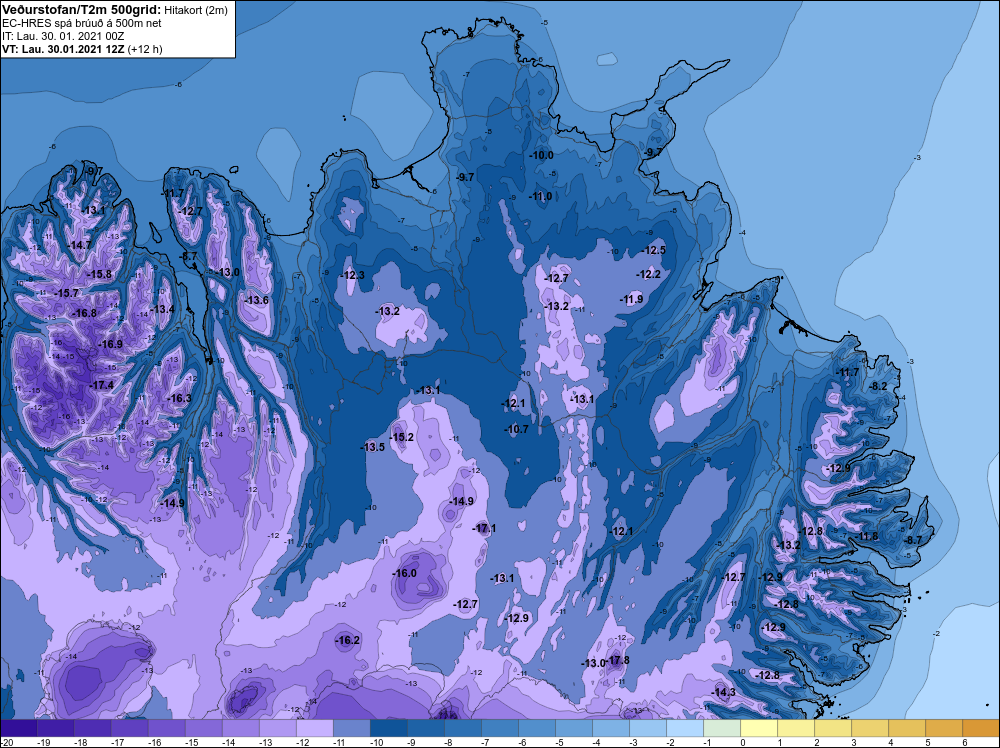Click the title text 'Veðurstofan/T2m 500grid:'
This screenshot has height=748, width=1000.
coord(80,10)
